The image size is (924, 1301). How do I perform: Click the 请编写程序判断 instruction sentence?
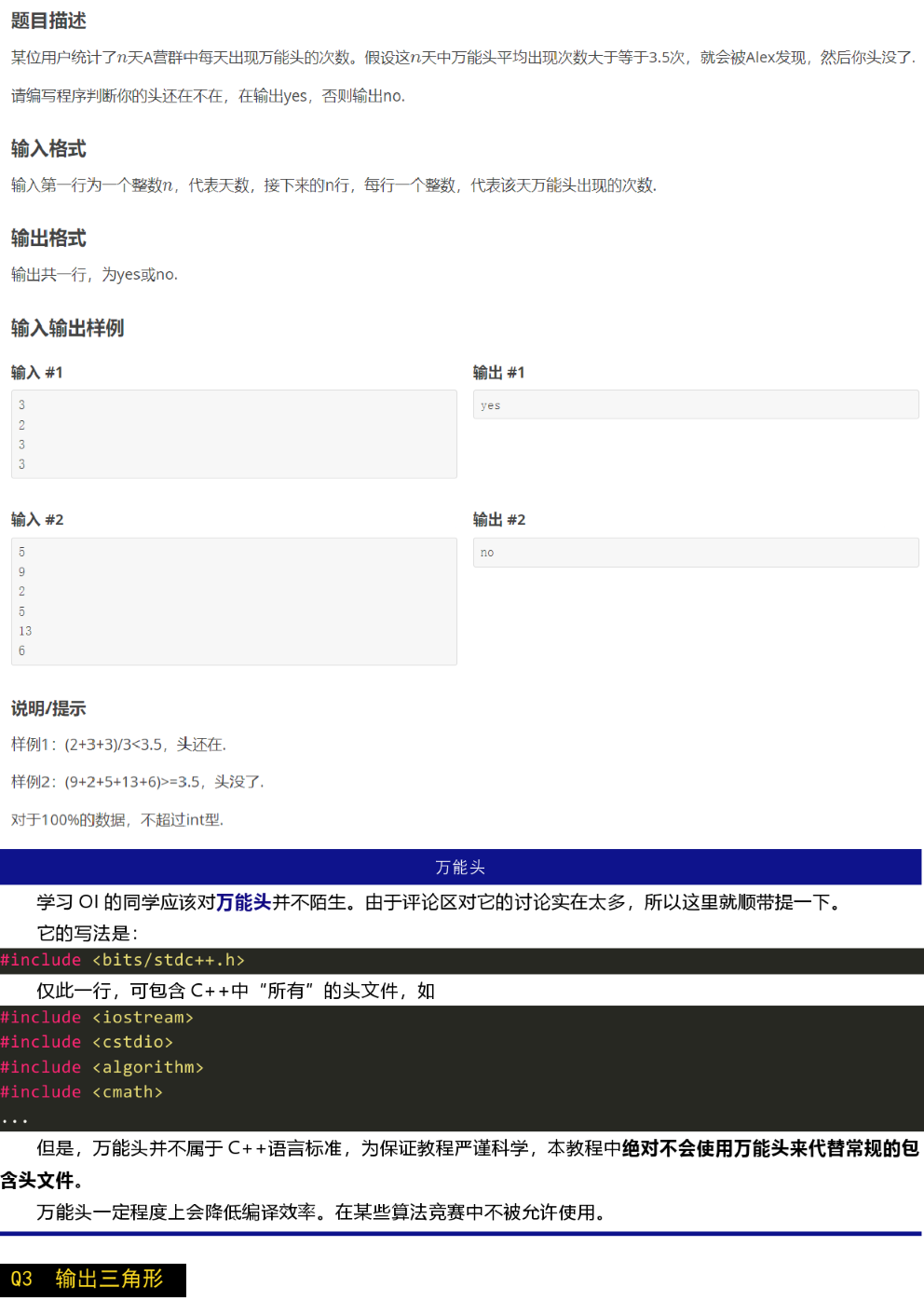point(208,96)
